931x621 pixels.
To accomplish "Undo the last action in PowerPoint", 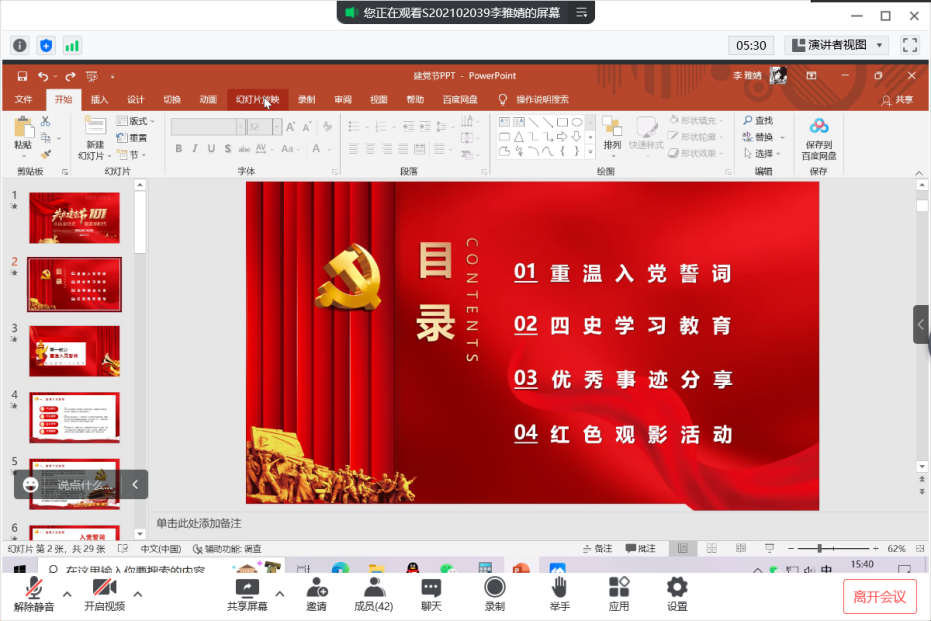I will 43,76.
